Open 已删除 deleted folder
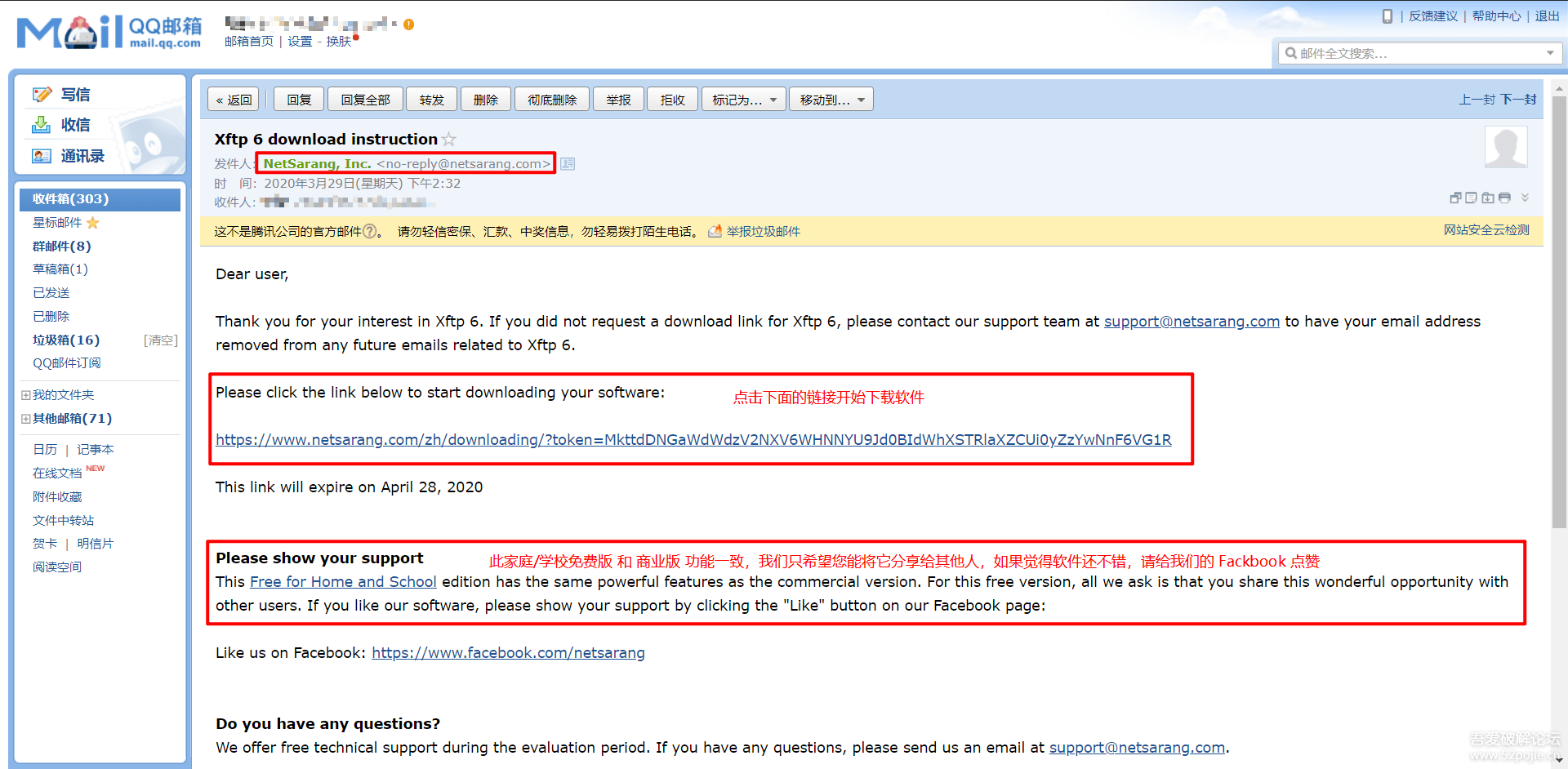This screenshot has width=1568, height=769. (x=51, y=317)
